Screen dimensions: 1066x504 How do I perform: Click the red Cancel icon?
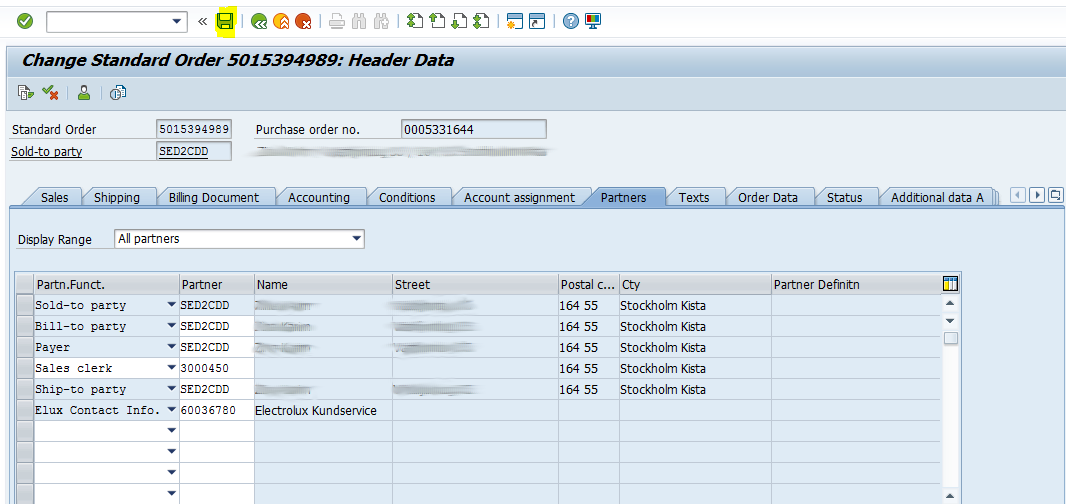302,21
